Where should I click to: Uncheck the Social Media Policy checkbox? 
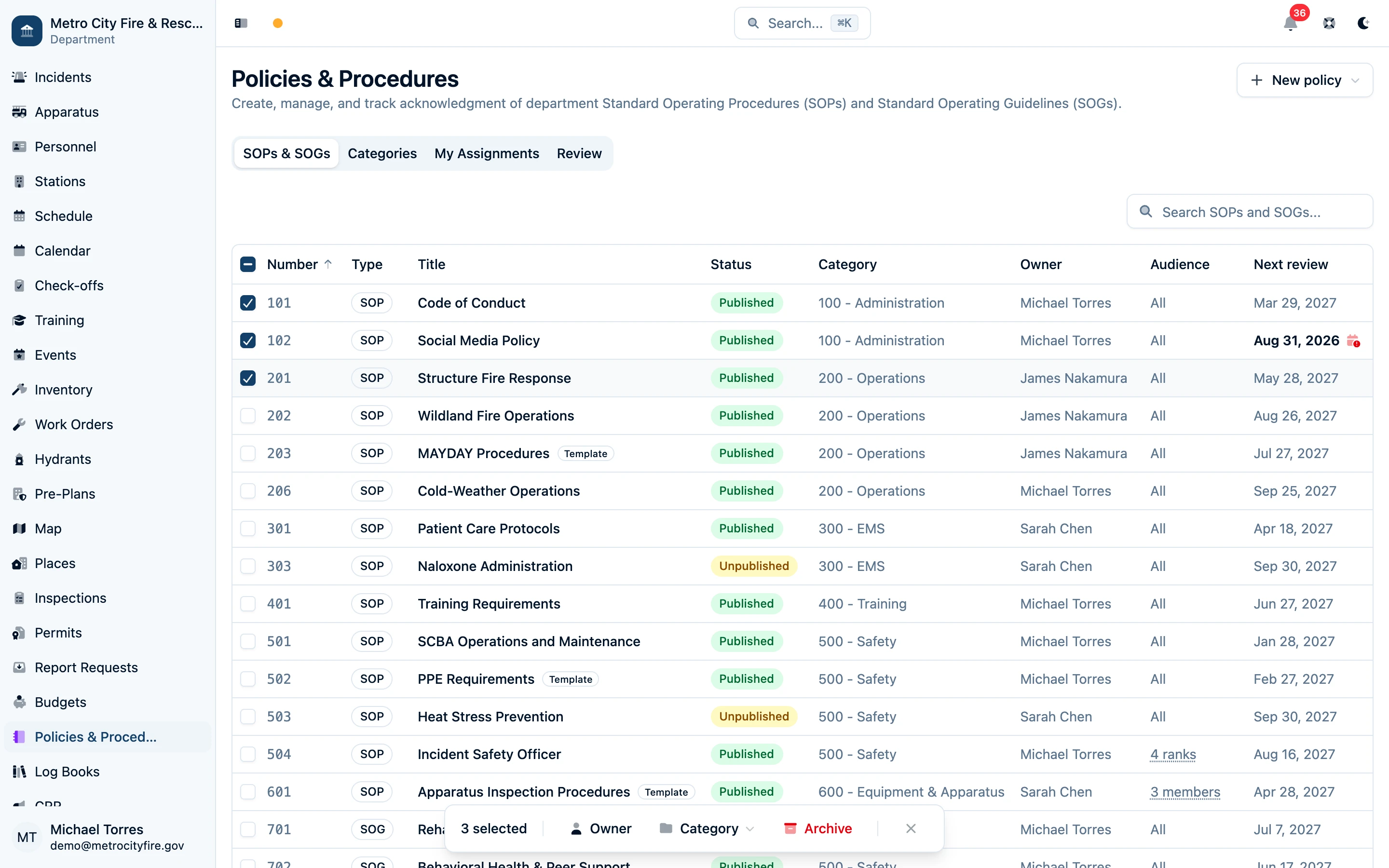[248, 340]
